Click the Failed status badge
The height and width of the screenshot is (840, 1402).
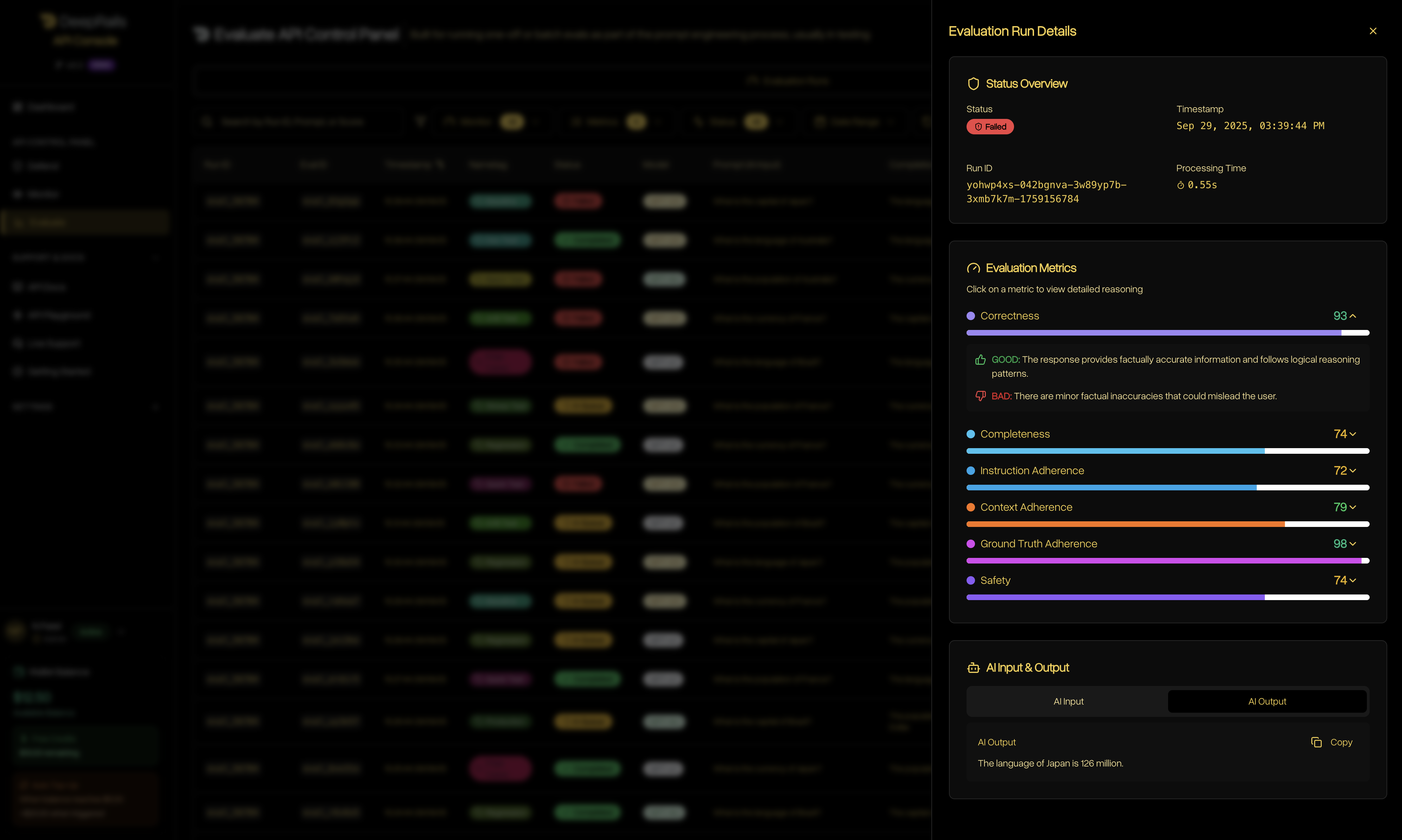click(x=989, y=127)
